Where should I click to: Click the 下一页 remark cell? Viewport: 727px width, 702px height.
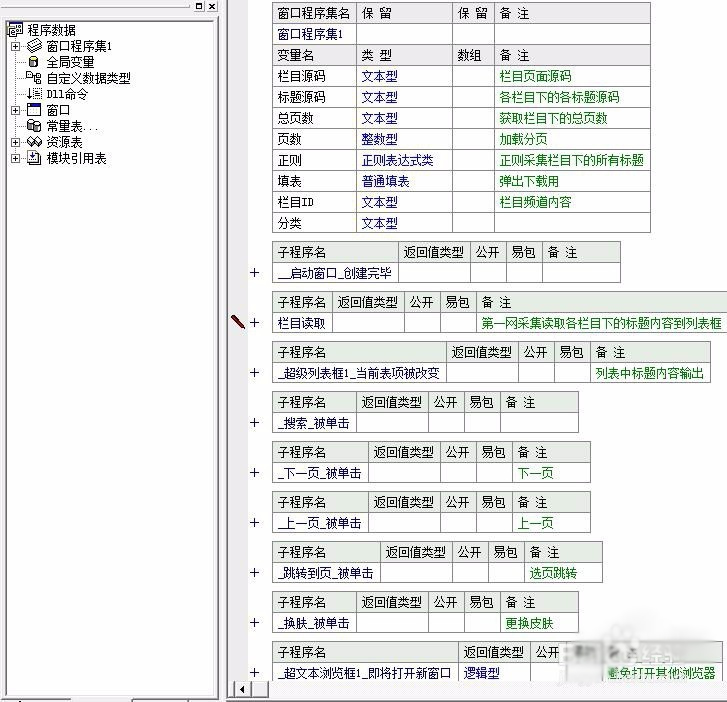click(551, 473)
